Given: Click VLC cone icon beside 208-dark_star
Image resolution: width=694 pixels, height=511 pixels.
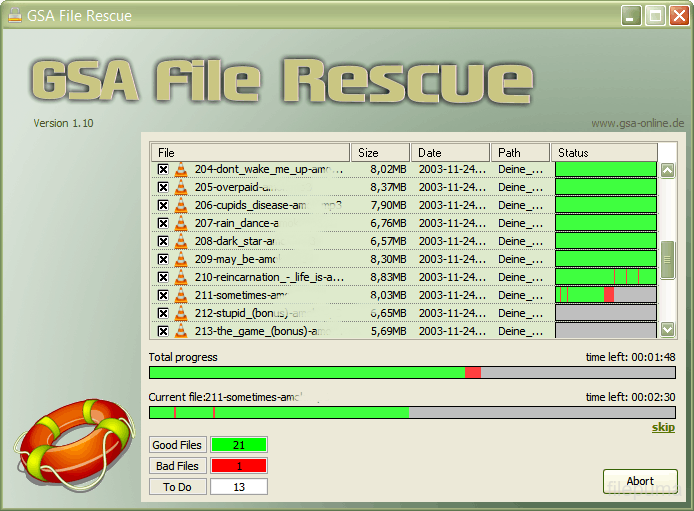Looking at the screenshot, I should [x=181, y=241].
